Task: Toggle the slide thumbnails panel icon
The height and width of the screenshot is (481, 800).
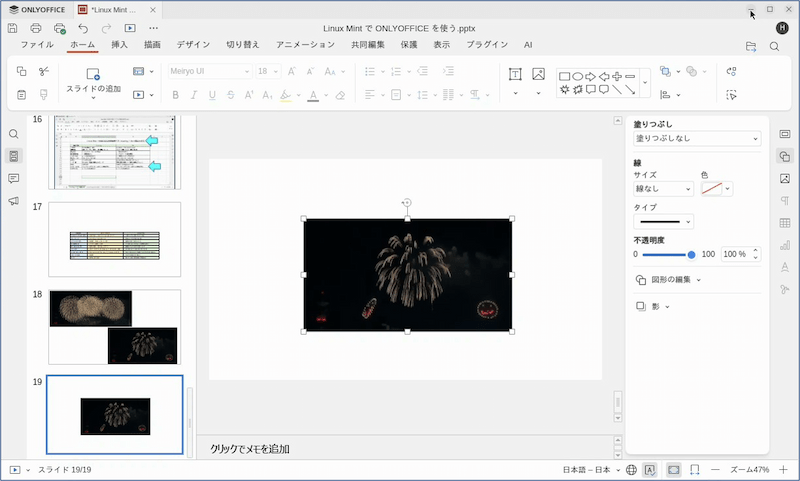Action: [14, 157]
